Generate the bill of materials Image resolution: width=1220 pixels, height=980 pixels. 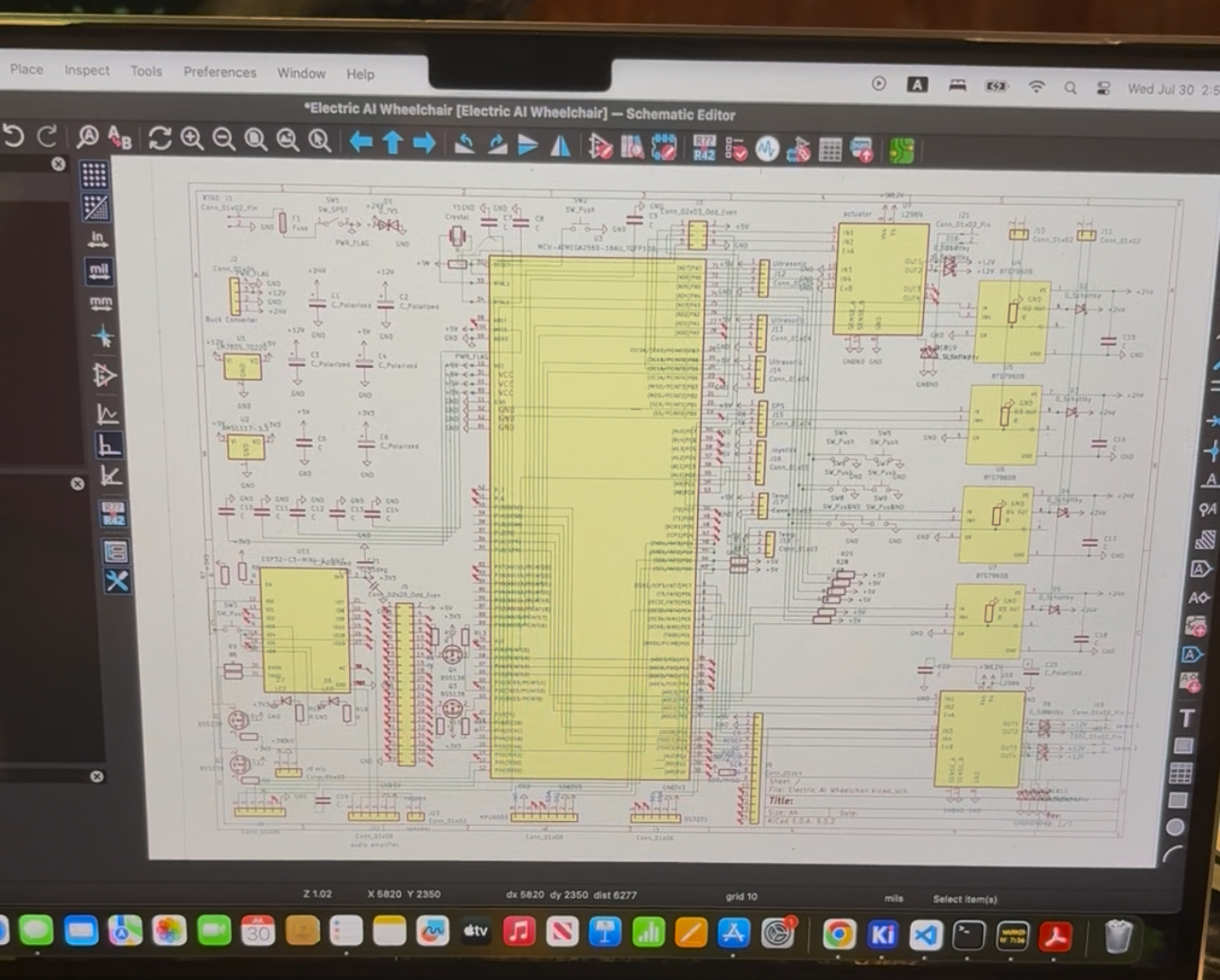point(862,150)
